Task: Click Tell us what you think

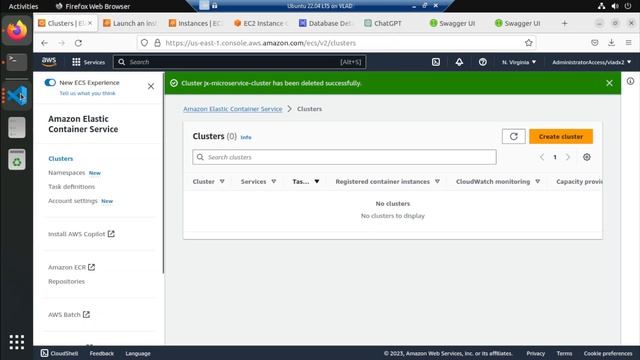Action: pyautogui.click(x=87, y=93)
